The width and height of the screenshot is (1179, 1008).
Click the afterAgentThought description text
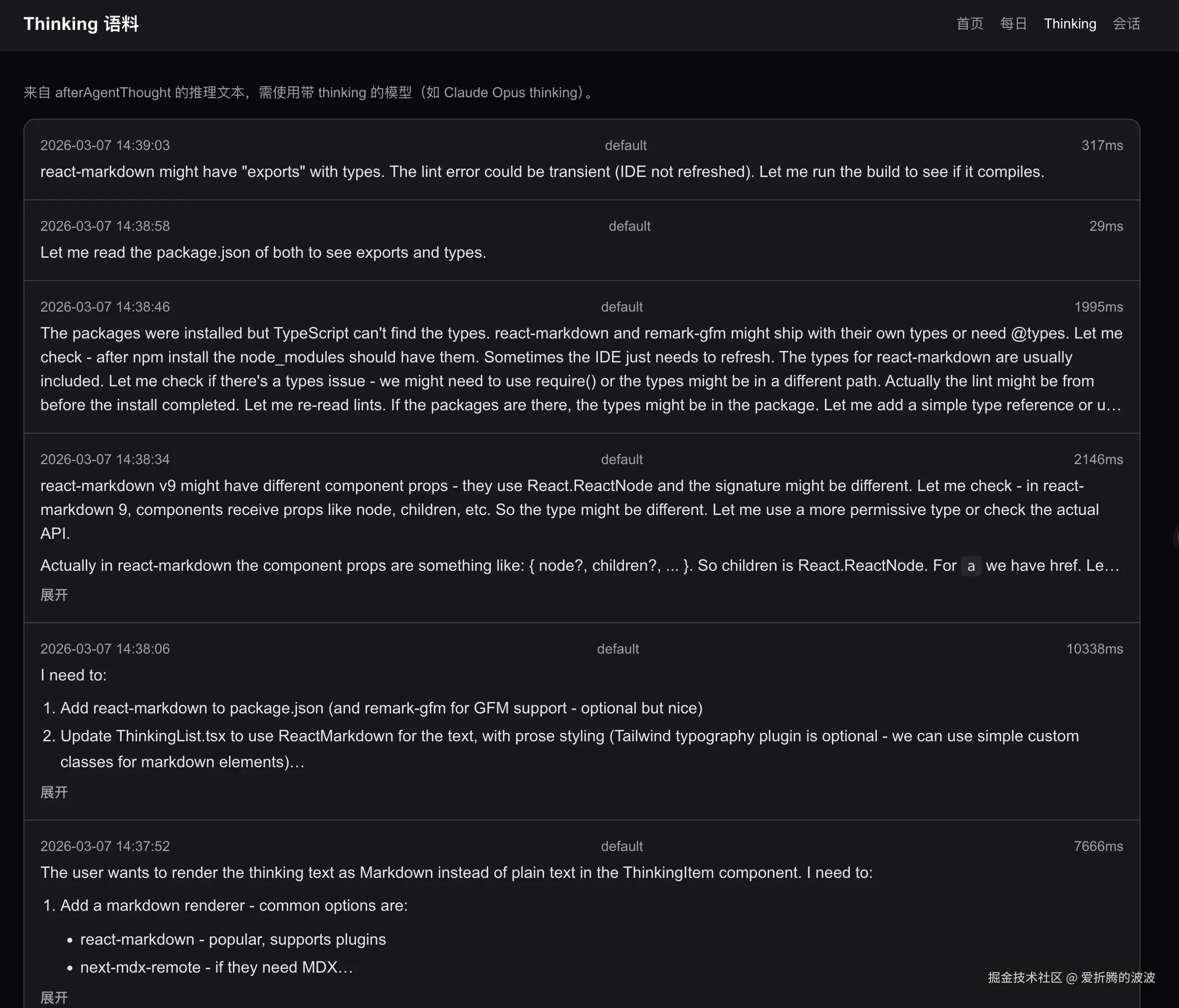tap(307, 93)
